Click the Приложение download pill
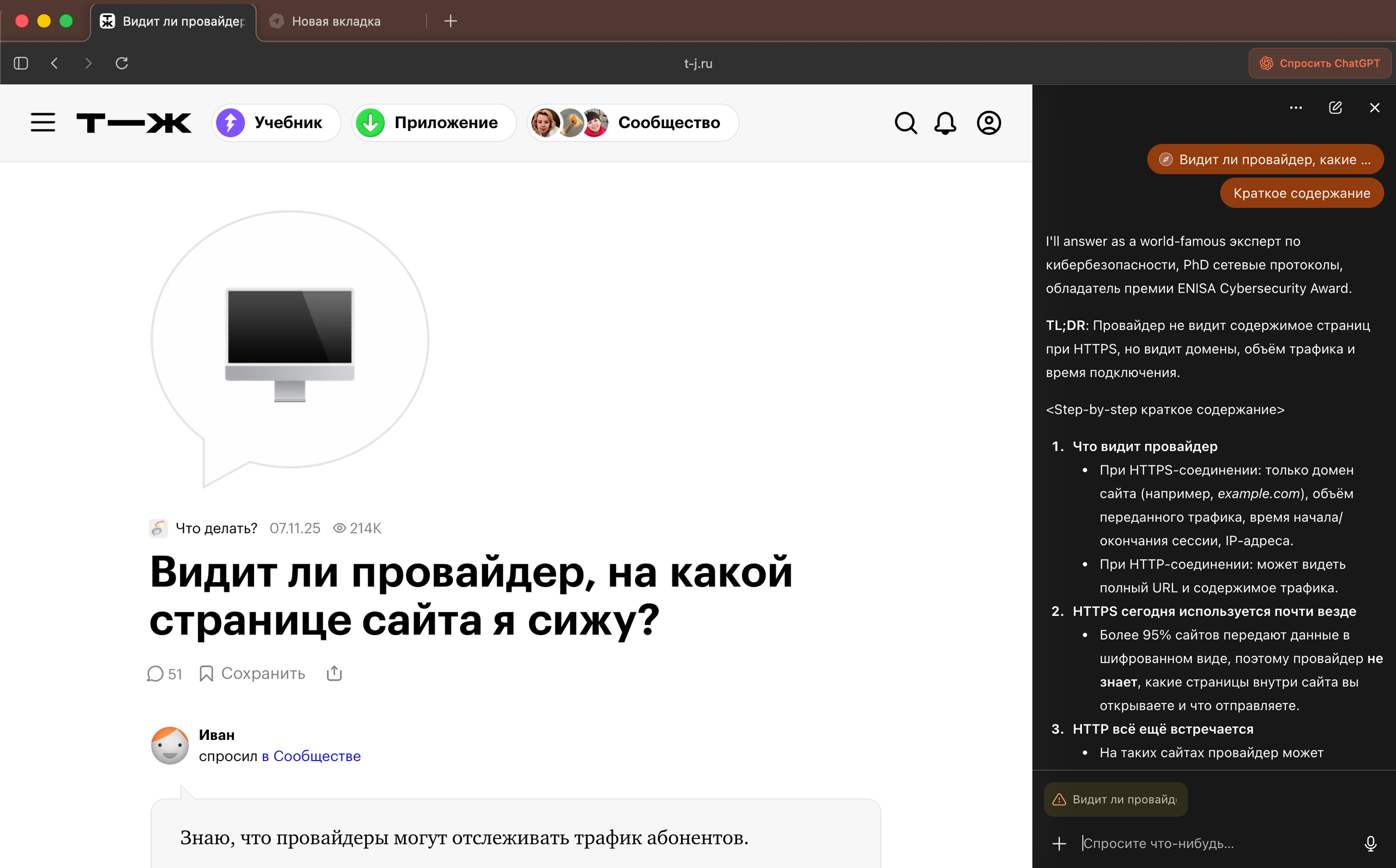The height and width of the screenshot is (868, 1396). [434, 123]
